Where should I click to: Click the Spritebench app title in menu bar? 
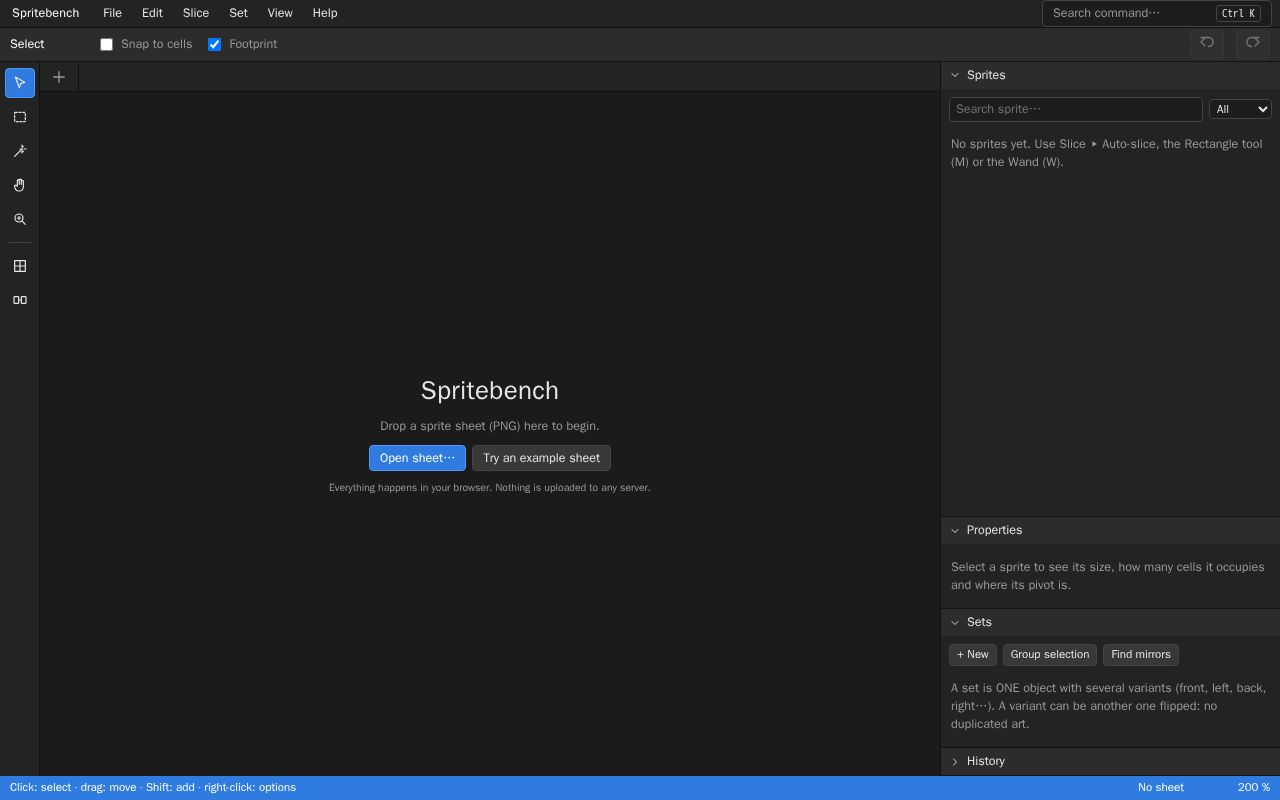pos(46,13)
